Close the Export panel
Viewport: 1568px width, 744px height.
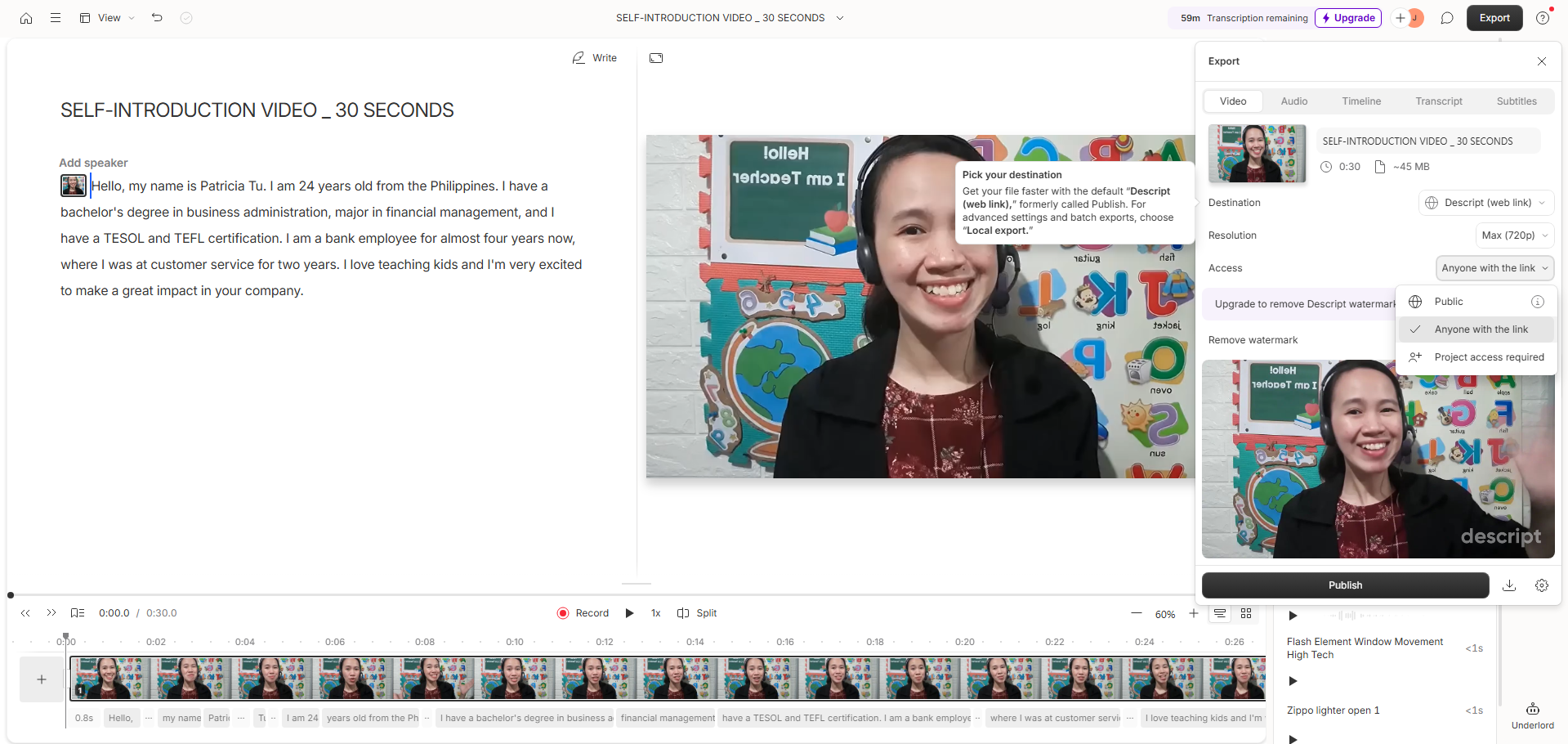tap(1542, 61)
